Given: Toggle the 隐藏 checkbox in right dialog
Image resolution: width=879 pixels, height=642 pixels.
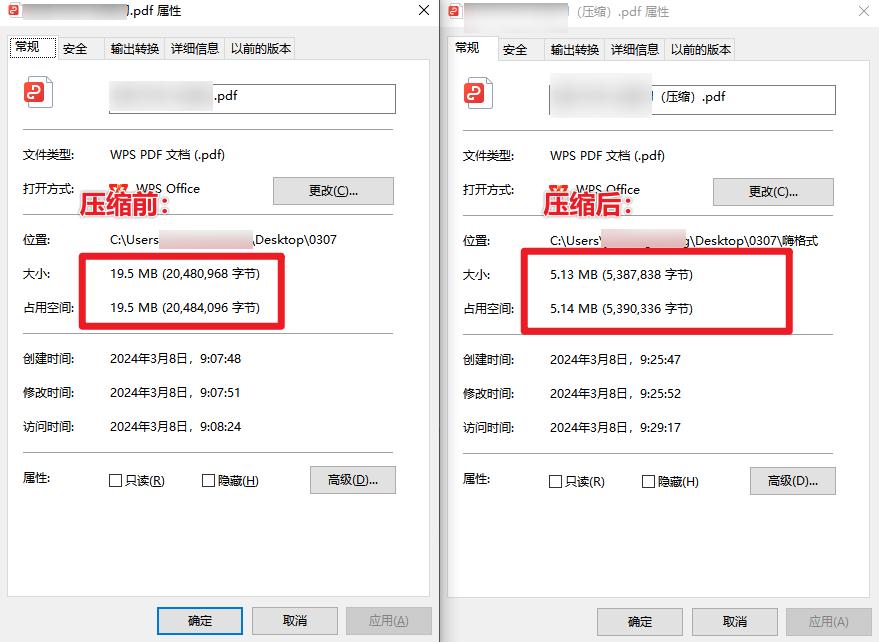Looking at the screenshot, I should (x=648, y=482).
